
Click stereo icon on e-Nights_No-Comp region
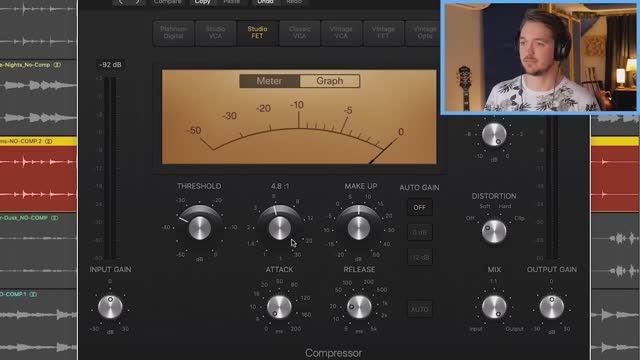(57, 64)
